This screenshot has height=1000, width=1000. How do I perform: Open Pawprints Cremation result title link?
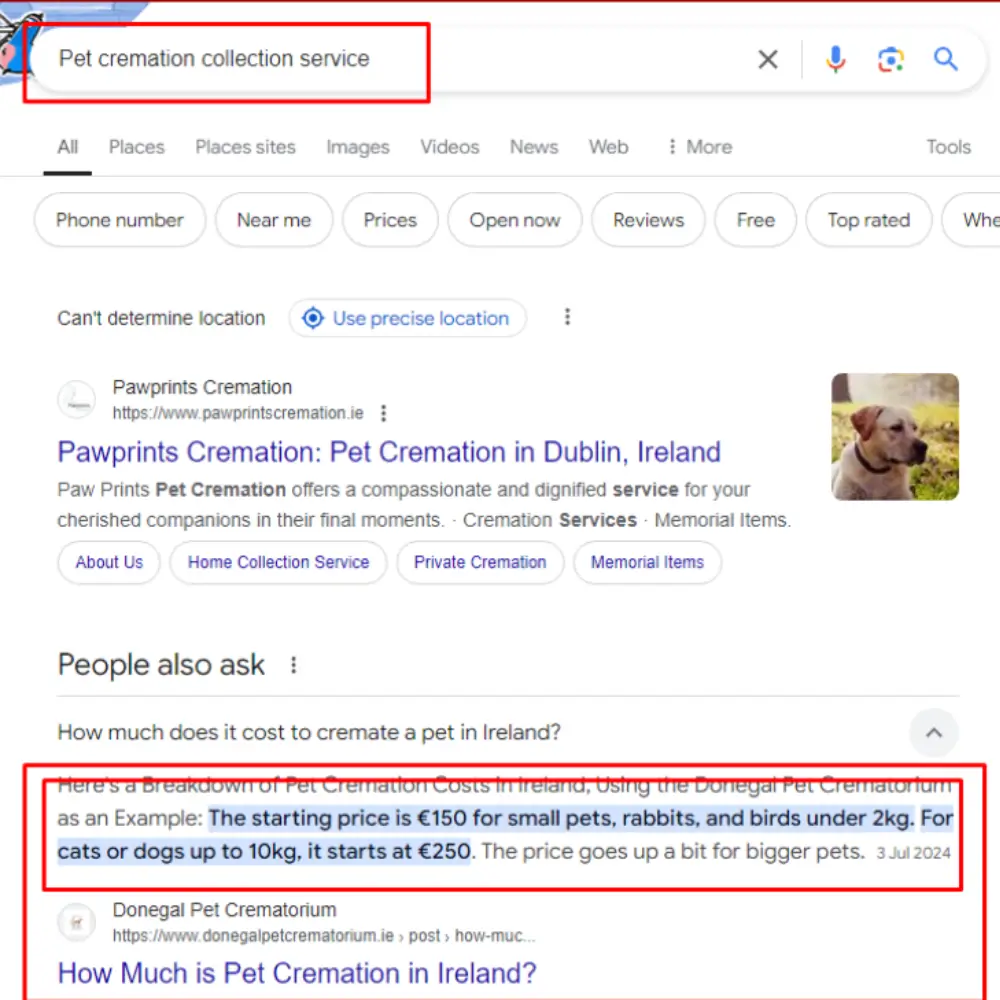pyautogui.click(x=388, y=452)
